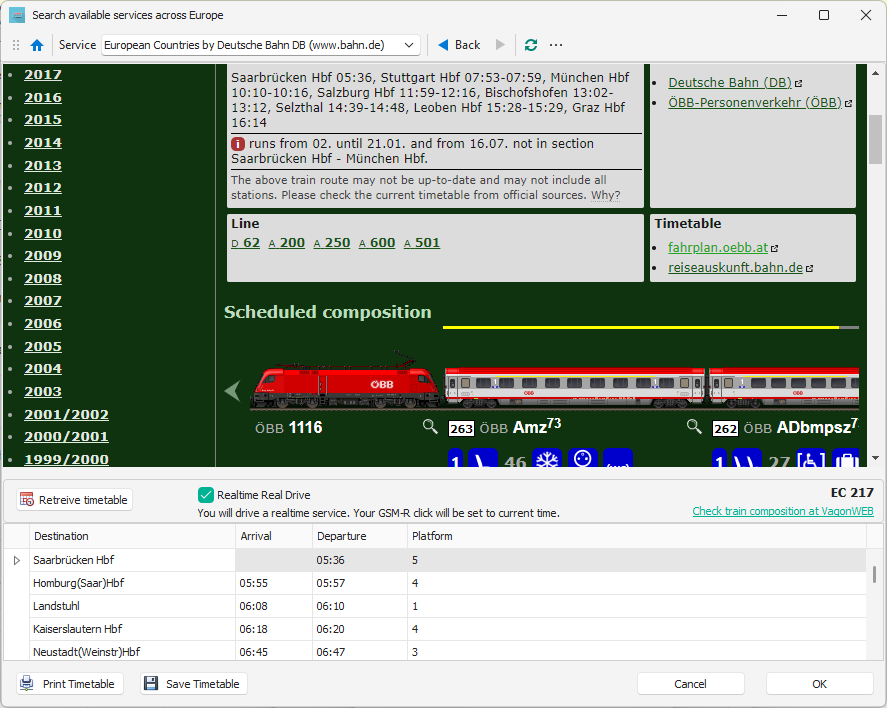Click the calendar icon on Retreive timetable
This screenshot has width=887, height=708.
click(27, 500)
